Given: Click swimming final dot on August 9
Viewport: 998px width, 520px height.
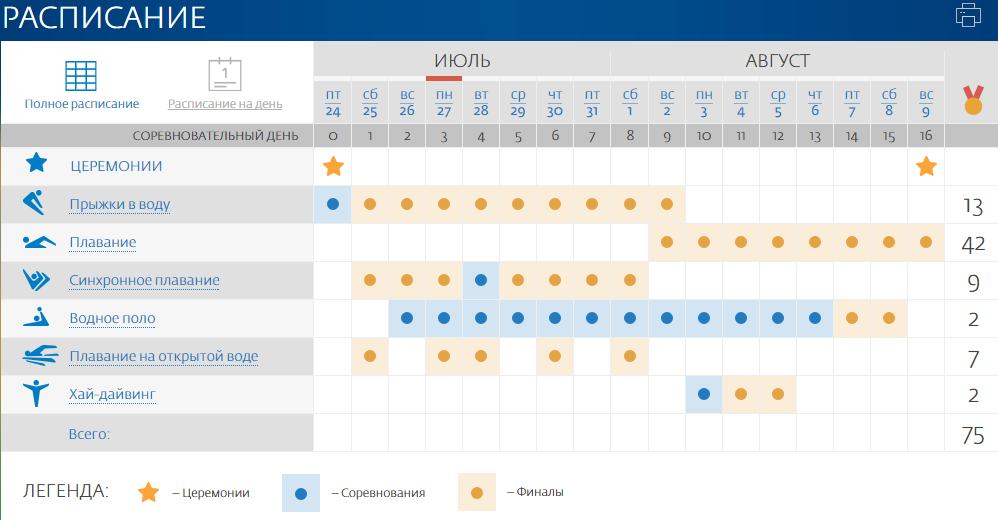Looking at the screenshot, I should point(926,242).
